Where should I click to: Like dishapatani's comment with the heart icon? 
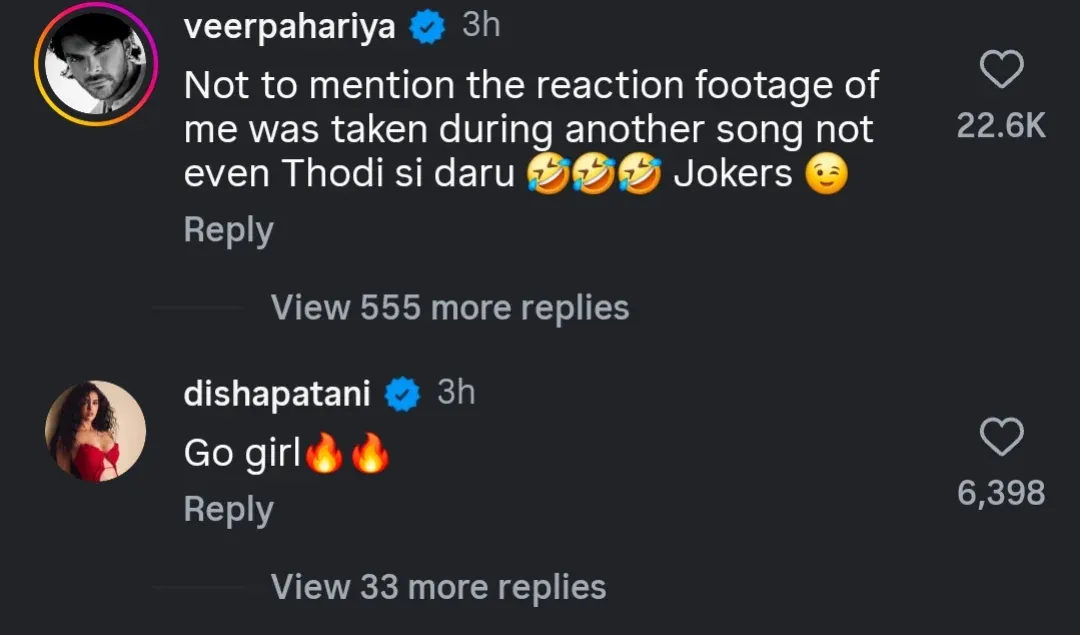click(x=1001, y=437)
